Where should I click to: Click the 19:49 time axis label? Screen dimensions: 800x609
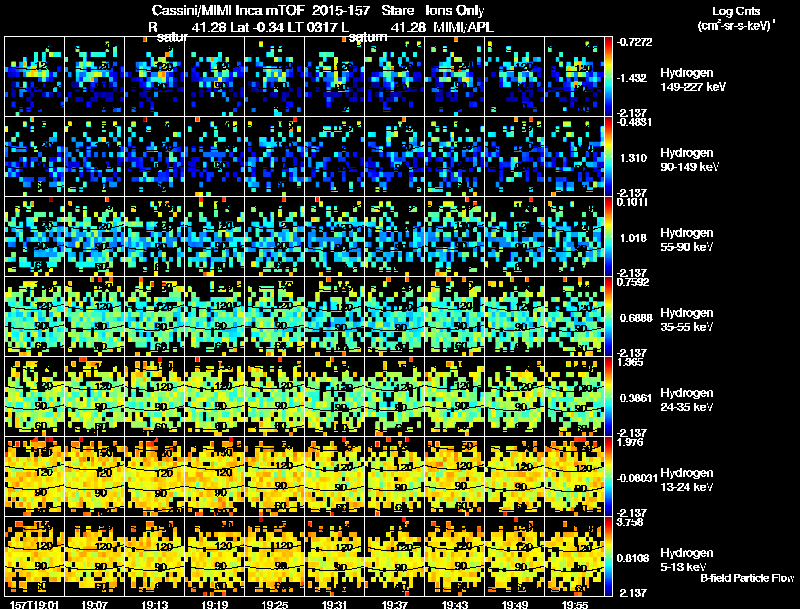coord(515,604)
